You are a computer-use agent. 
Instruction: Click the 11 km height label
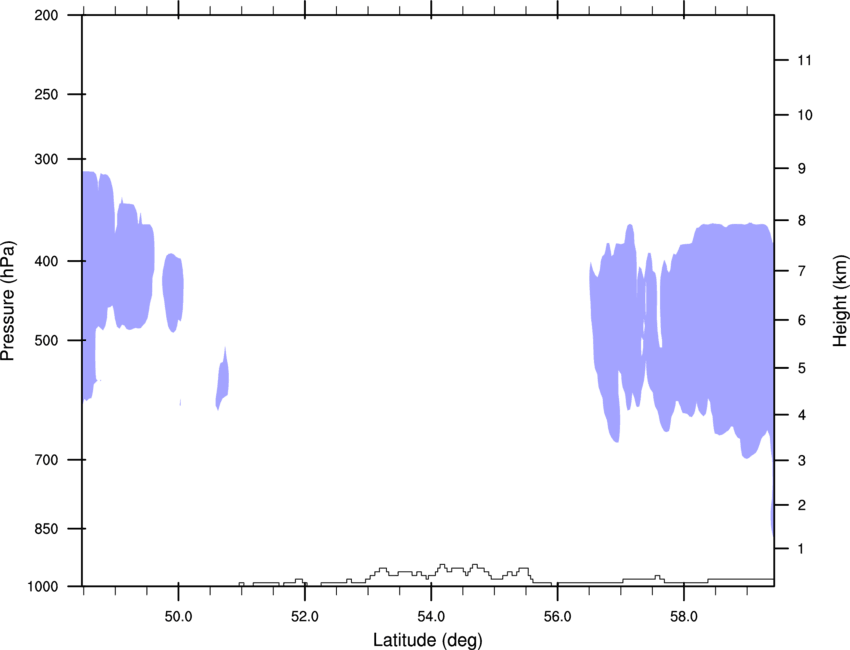[805, 60]
